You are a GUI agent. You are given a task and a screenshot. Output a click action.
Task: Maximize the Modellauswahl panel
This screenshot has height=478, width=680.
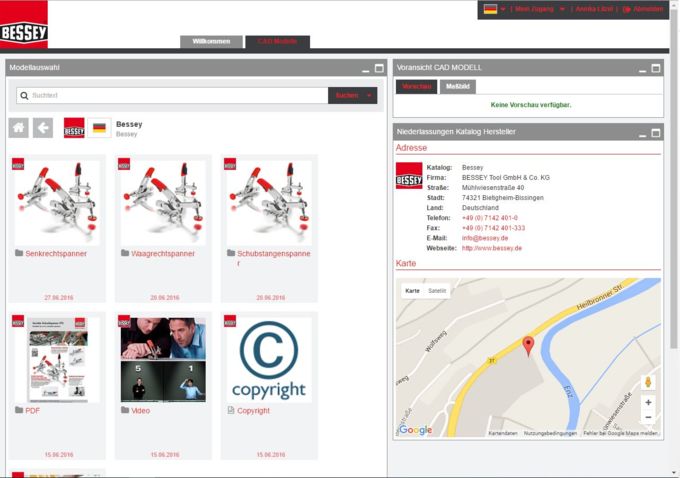point(379,68)
